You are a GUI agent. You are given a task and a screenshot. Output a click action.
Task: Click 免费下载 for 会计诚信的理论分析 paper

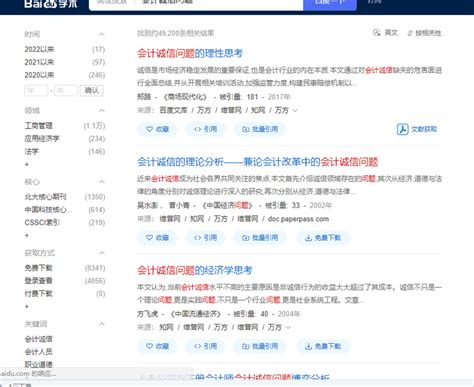click(323, 238)
